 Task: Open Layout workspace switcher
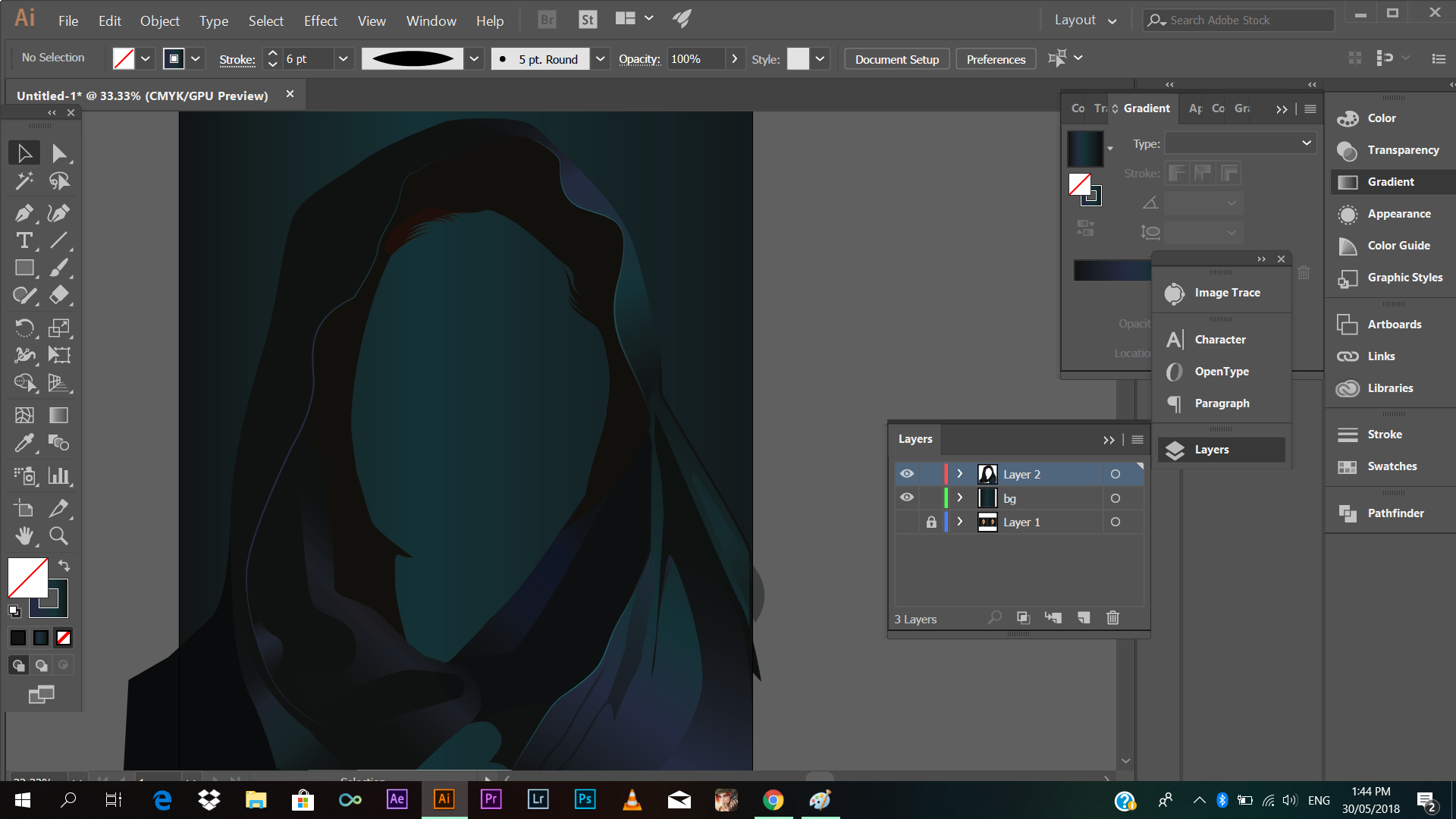(x=1085, y=20)
